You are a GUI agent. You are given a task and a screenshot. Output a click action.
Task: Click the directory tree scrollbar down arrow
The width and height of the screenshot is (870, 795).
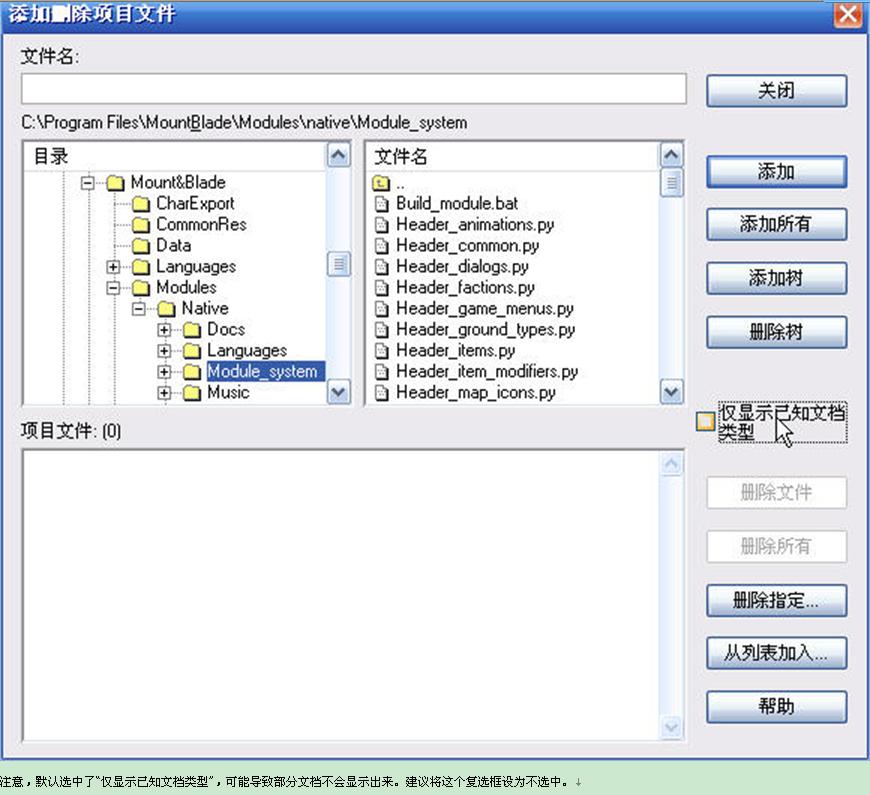click(x=339, y=393)
